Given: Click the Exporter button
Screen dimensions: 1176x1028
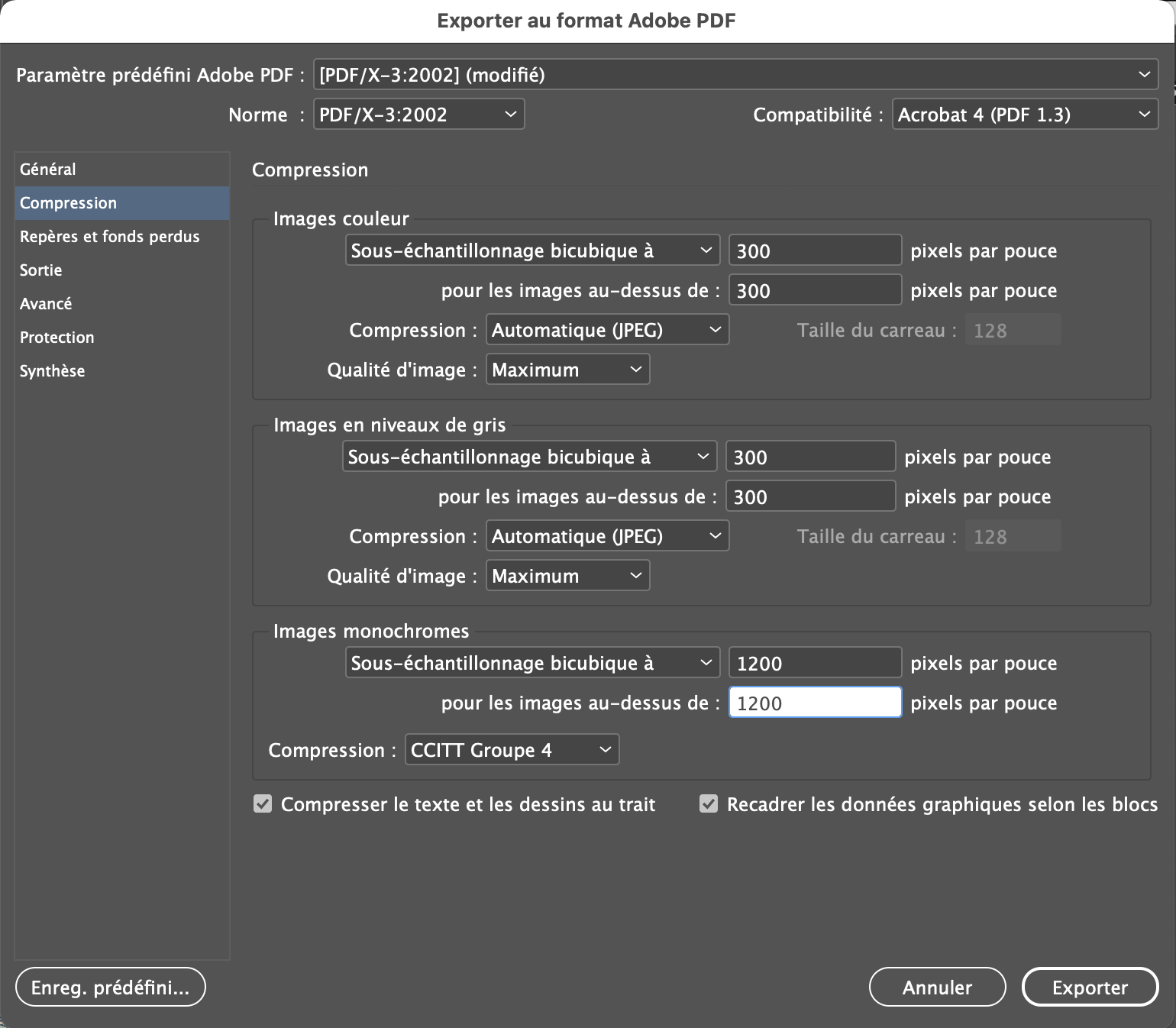Looking at the screenshot, I should click(x=1089, y=988).
